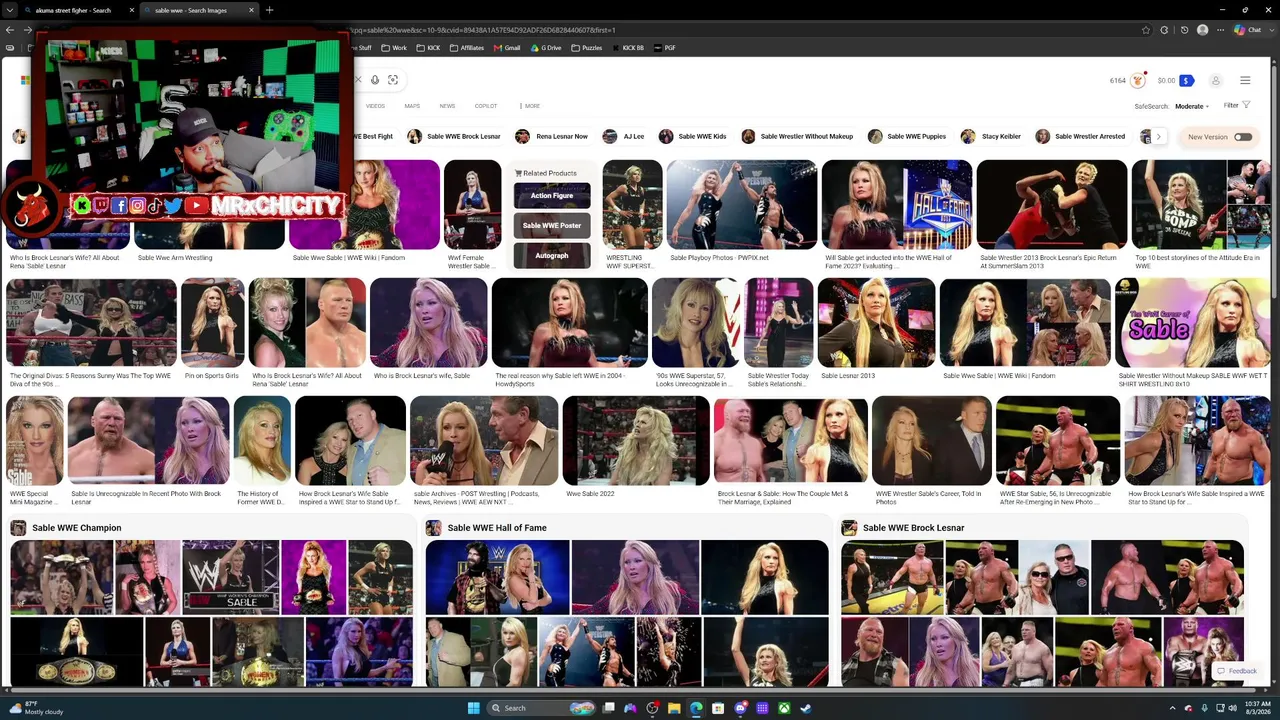Open the Bing hamburger settings menu
The width and height of the screenshot is (1280, 720).
pyautogui.click(x=1245, y=80)
